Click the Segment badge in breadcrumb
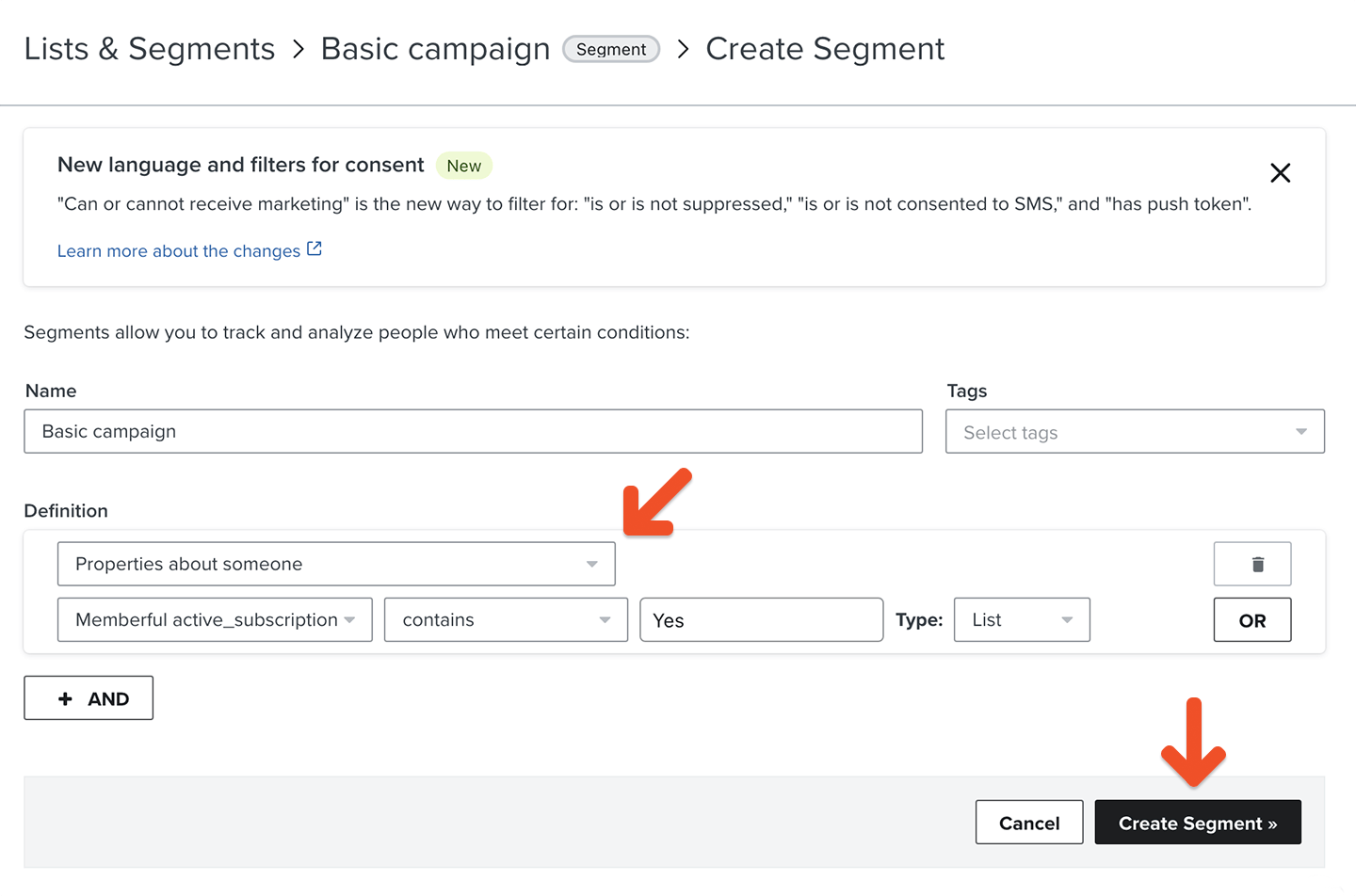1356x896 pixels. (x=611, y=49)
